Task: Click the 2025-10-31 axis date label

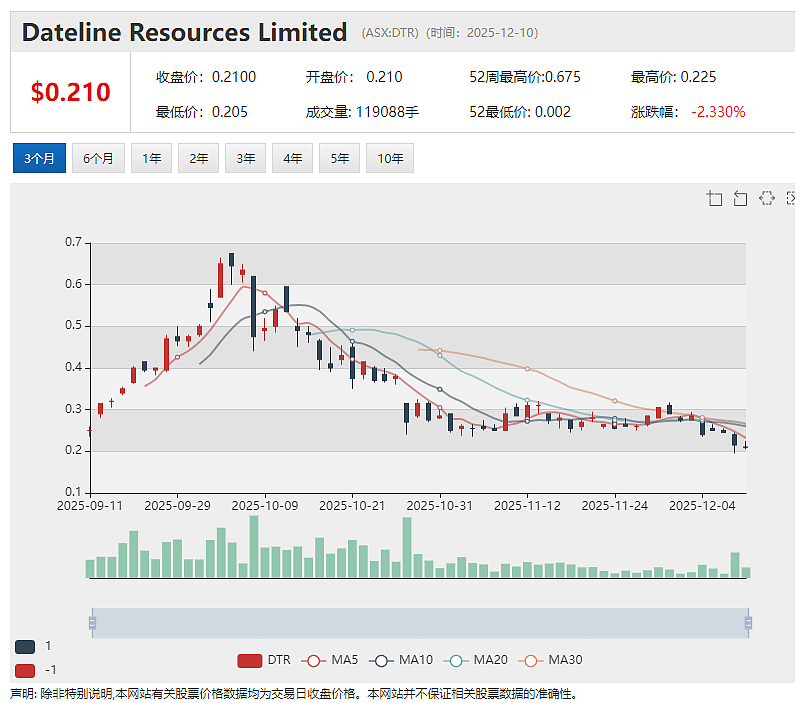Action: (439, 506)
